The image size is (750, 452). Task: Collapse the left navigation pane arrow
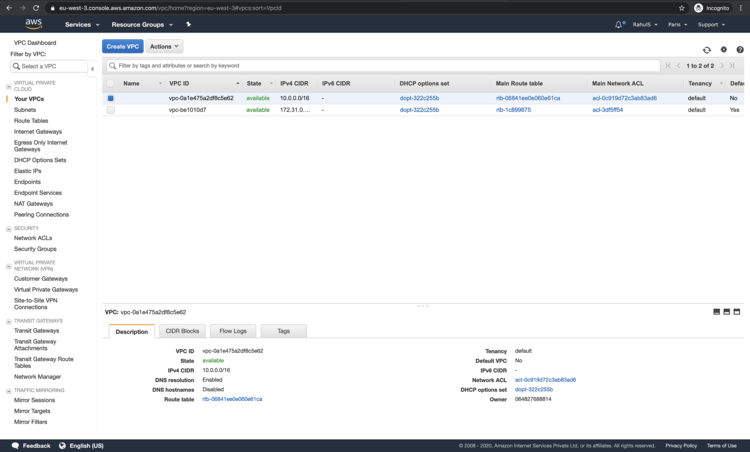click(92, 68)
